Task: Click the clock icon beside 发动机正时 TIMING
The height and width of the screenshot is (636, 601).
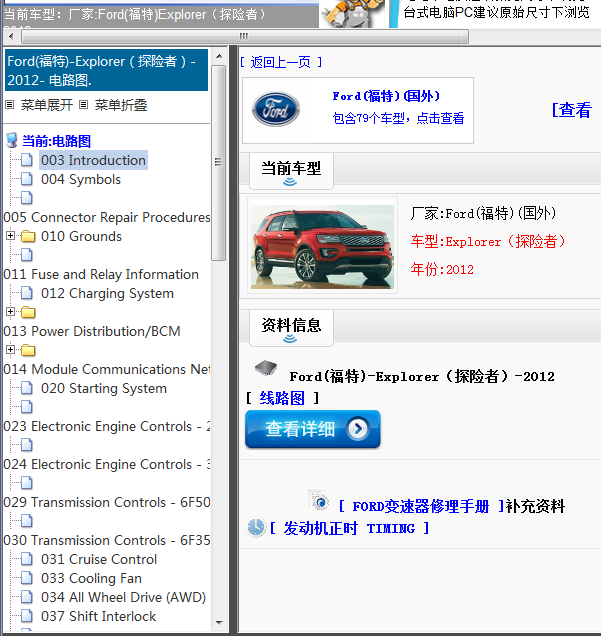Action: (x=256, y=527)
